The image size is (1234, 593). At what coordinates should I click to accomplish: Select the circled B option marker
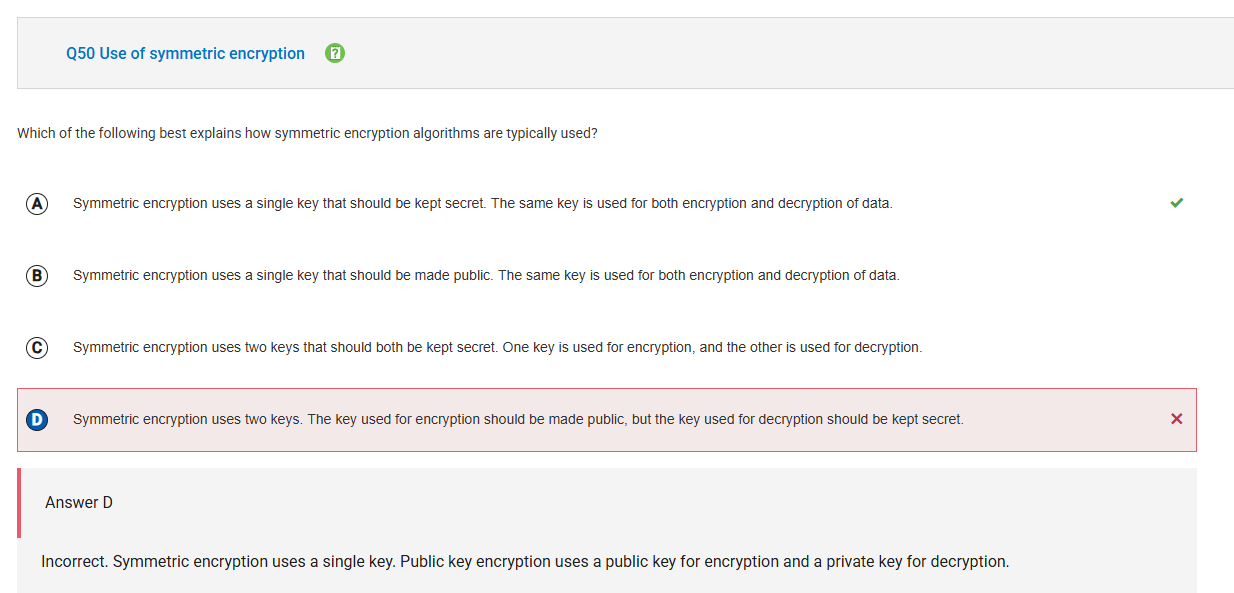[37, 275]
